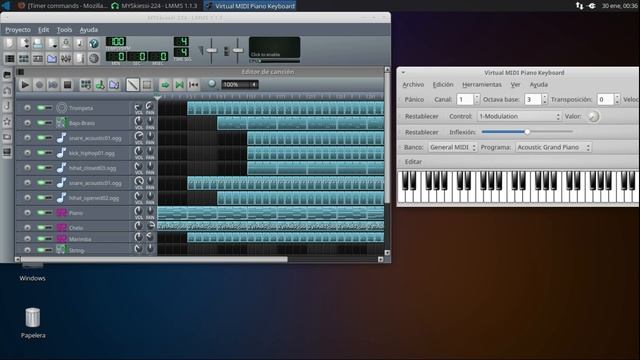Start song playback in Song Editor
The width and height of the screenshot is (640, 360).
[25, 85]
